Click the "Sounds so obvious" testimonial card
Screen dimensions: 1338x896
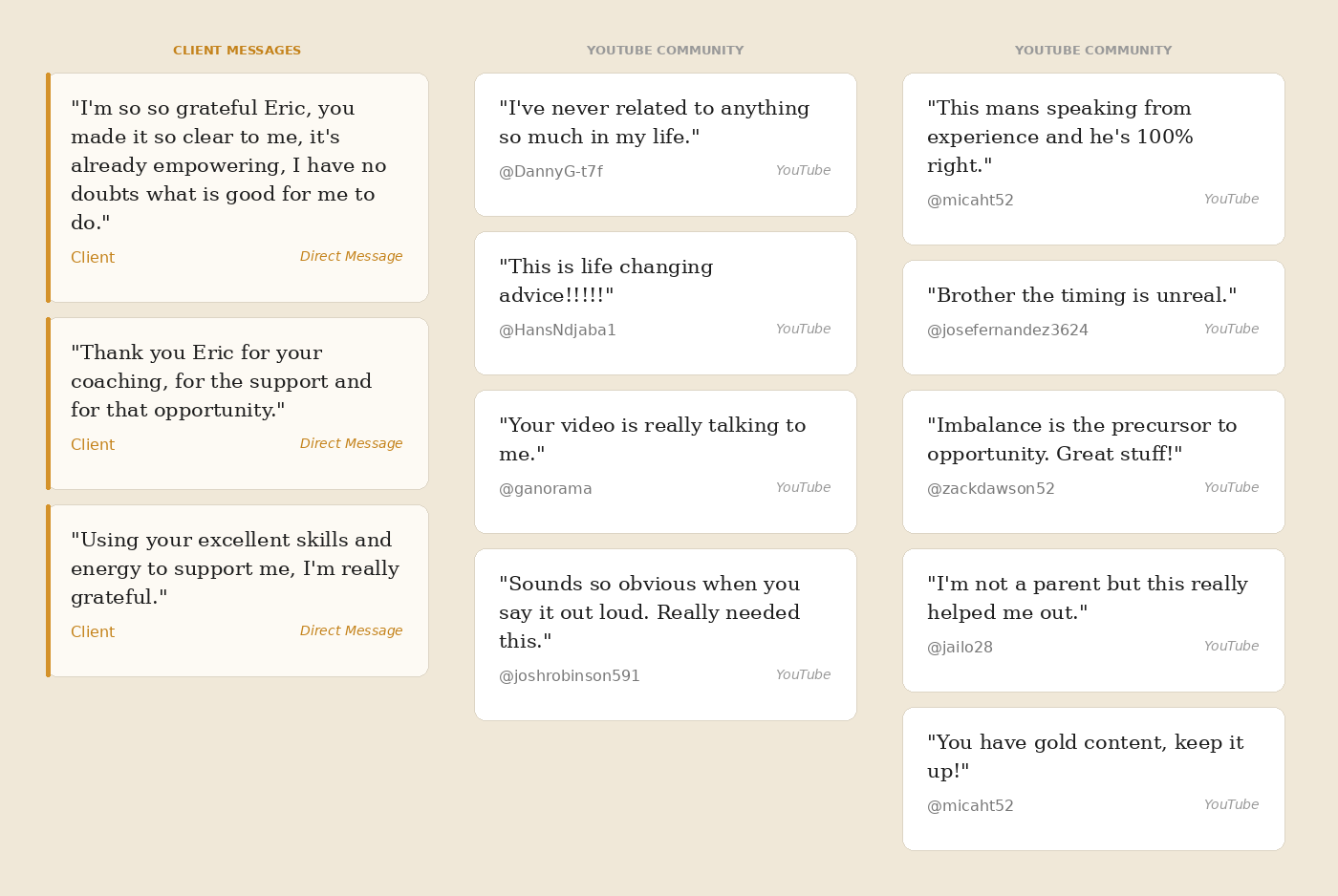[x=665, y=635]
